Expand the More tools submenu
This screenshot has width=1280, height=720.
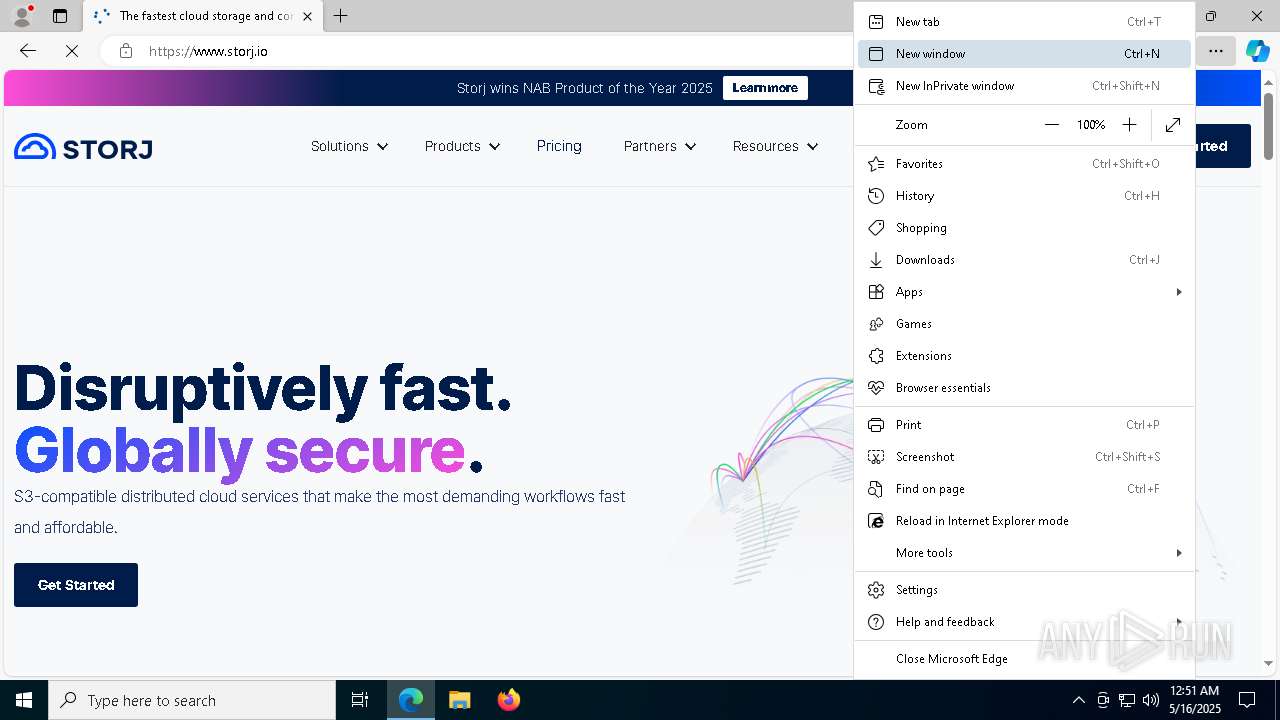coord(1179,553)
